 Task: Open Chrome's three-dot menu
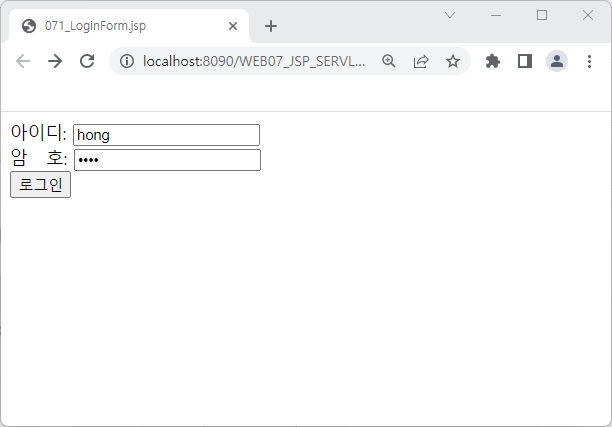(x=589, y=61)
